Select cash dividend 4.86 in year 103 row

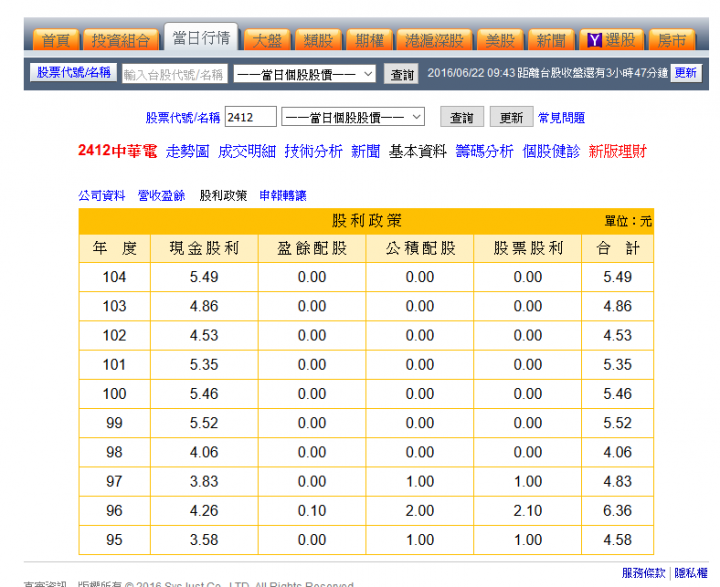(x=204, y=306)
